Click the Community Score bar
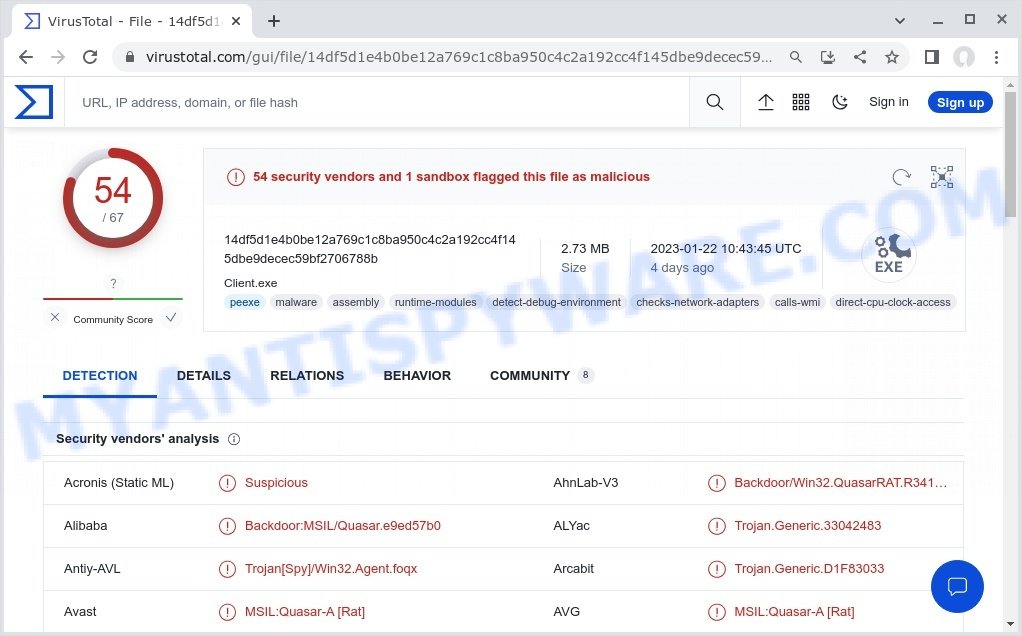Screen dimensions: 1022x636 [113, 299]
